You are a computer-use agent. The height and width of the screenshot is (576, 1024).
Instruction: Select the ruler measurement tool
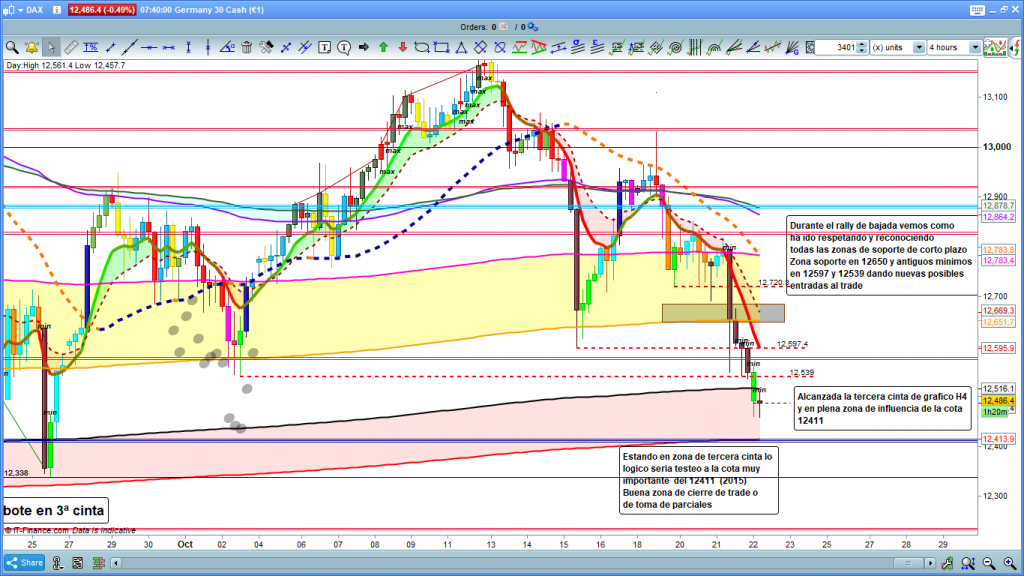point(71,47)
